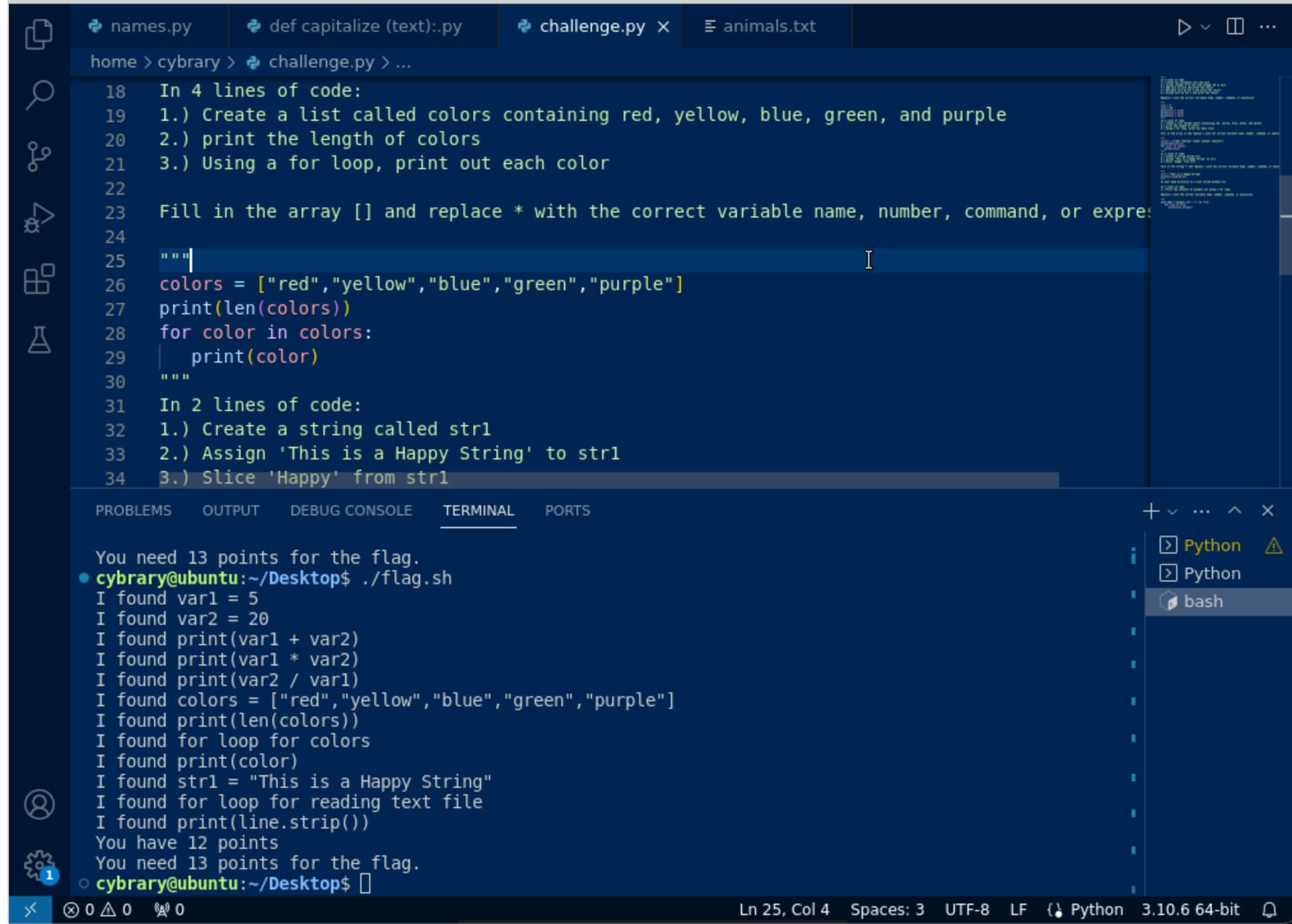Open Source Control view
Viewport: 1292px width, 924px height.
(38, 156)
